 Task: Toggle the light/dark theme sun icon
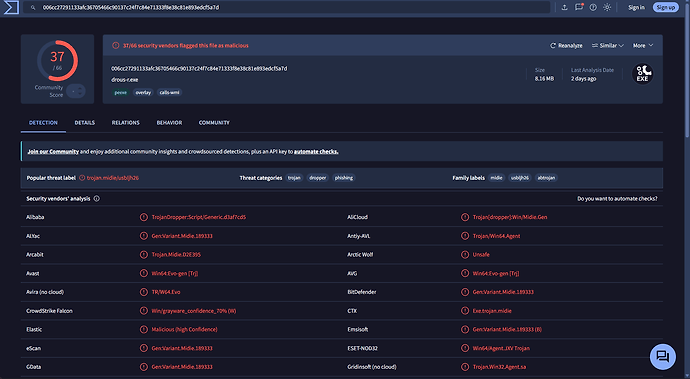(x=607, y=7)
